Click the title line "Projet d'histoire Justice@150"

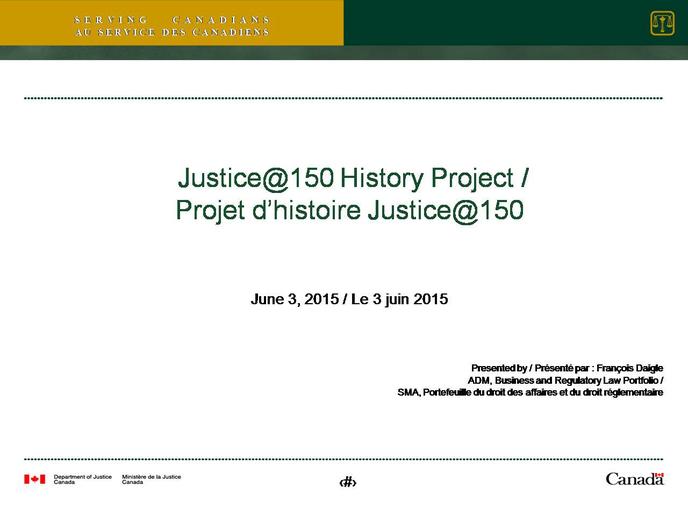[350, 210]
